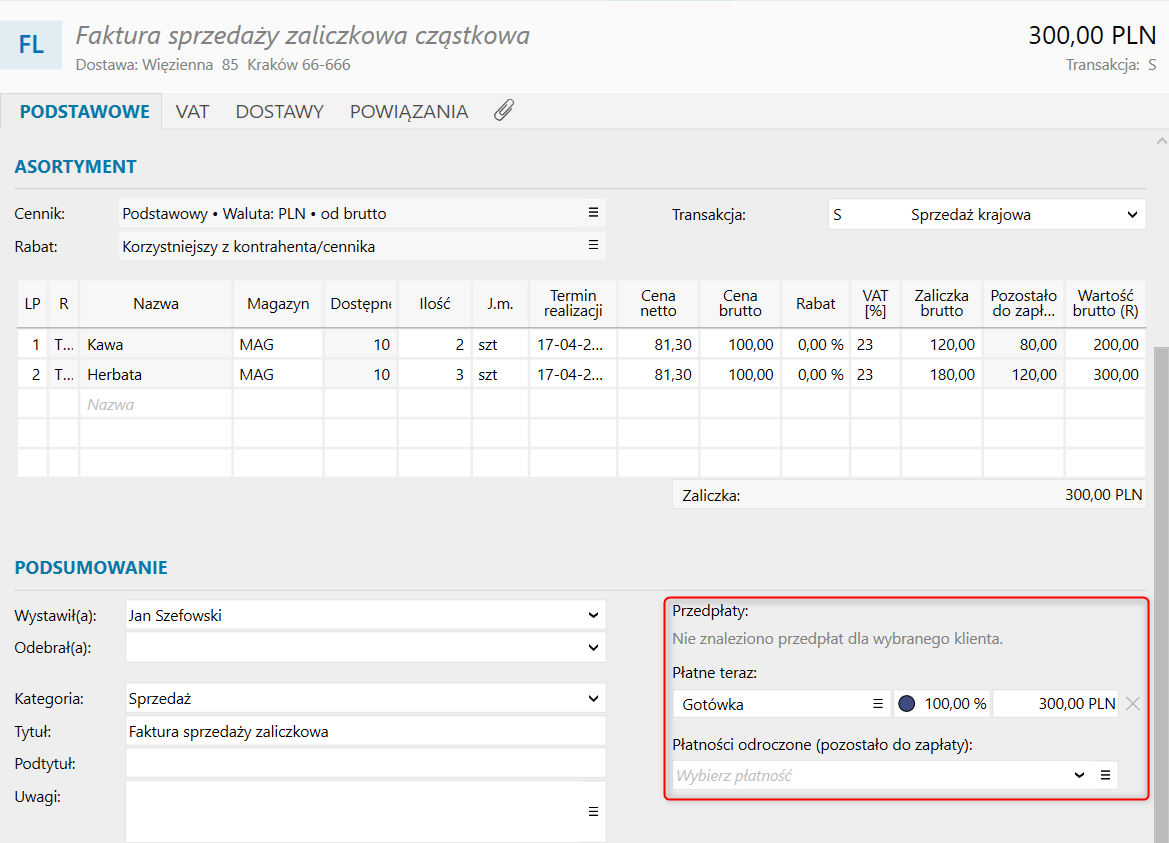Click the empty Nazwa cell for new item
Viewport: 1169px width, 843px height.
point(156,405)
